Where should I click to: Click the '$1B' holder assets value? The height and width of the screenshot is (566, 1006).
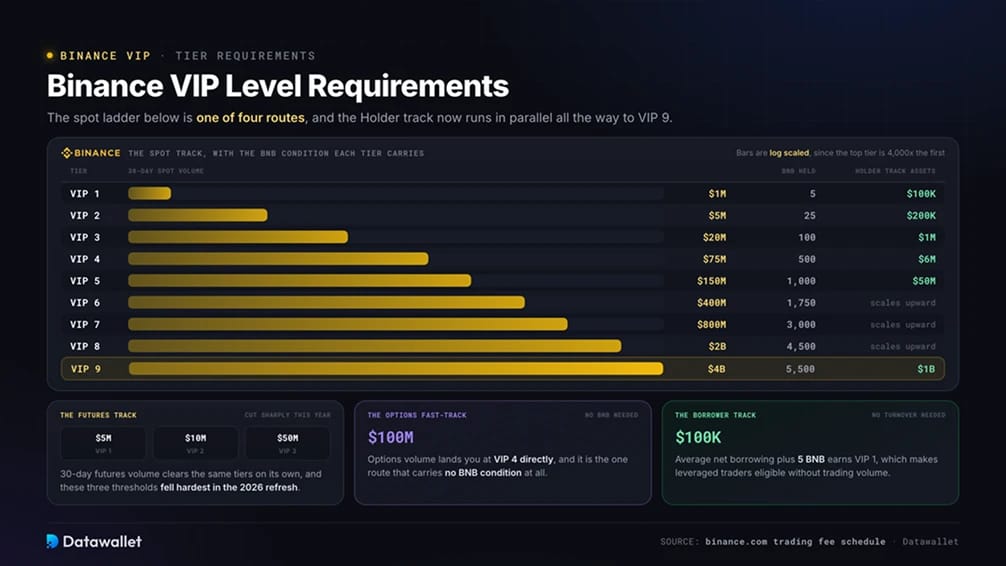pyautogui.click(x=926, y=369)
